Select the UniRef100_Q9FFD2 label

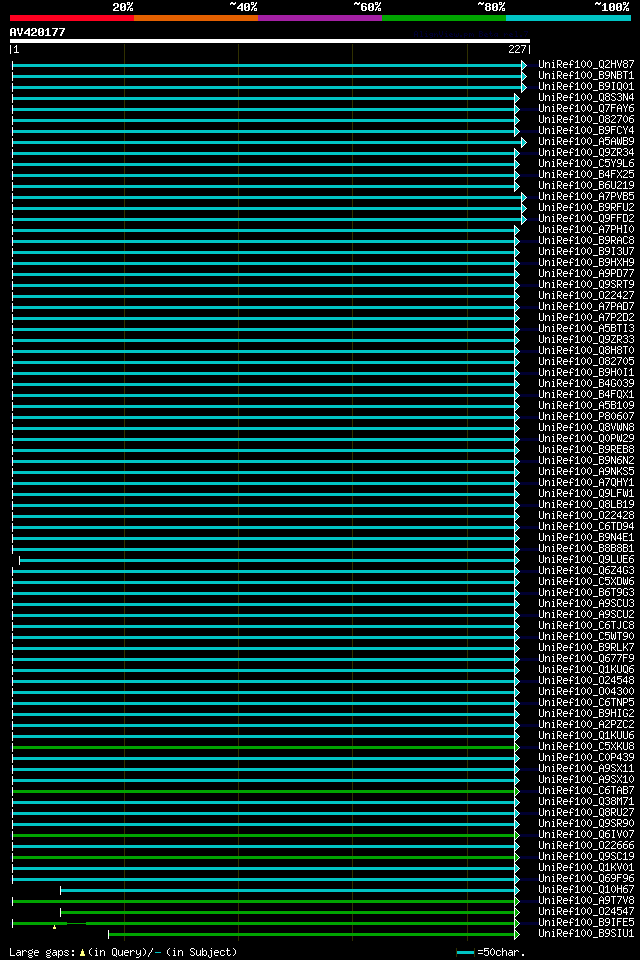[x=586, y=219]
